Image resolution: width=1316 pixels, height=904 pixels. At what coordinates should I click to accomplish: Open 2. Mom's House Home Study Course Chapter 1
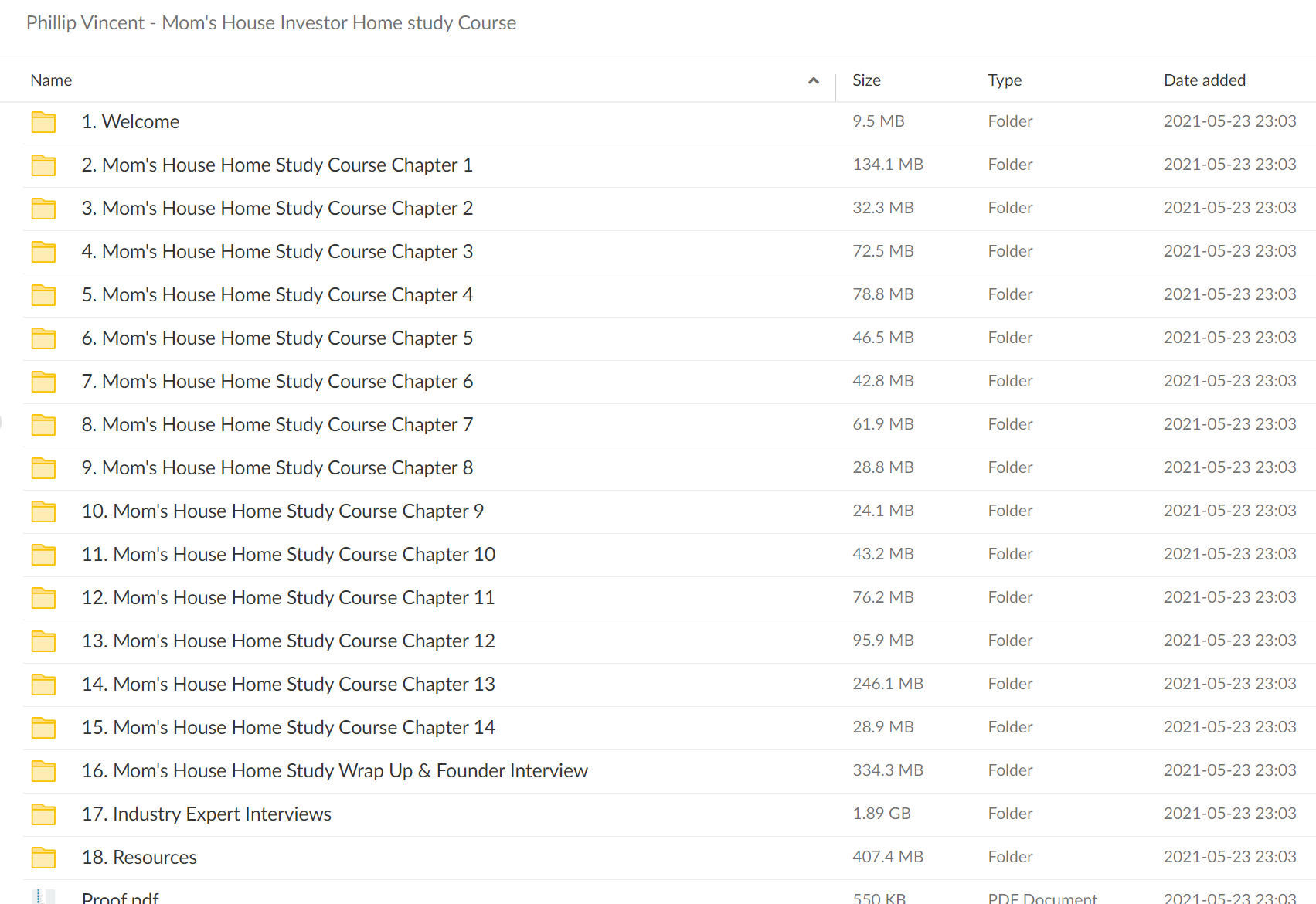[277, 165]
